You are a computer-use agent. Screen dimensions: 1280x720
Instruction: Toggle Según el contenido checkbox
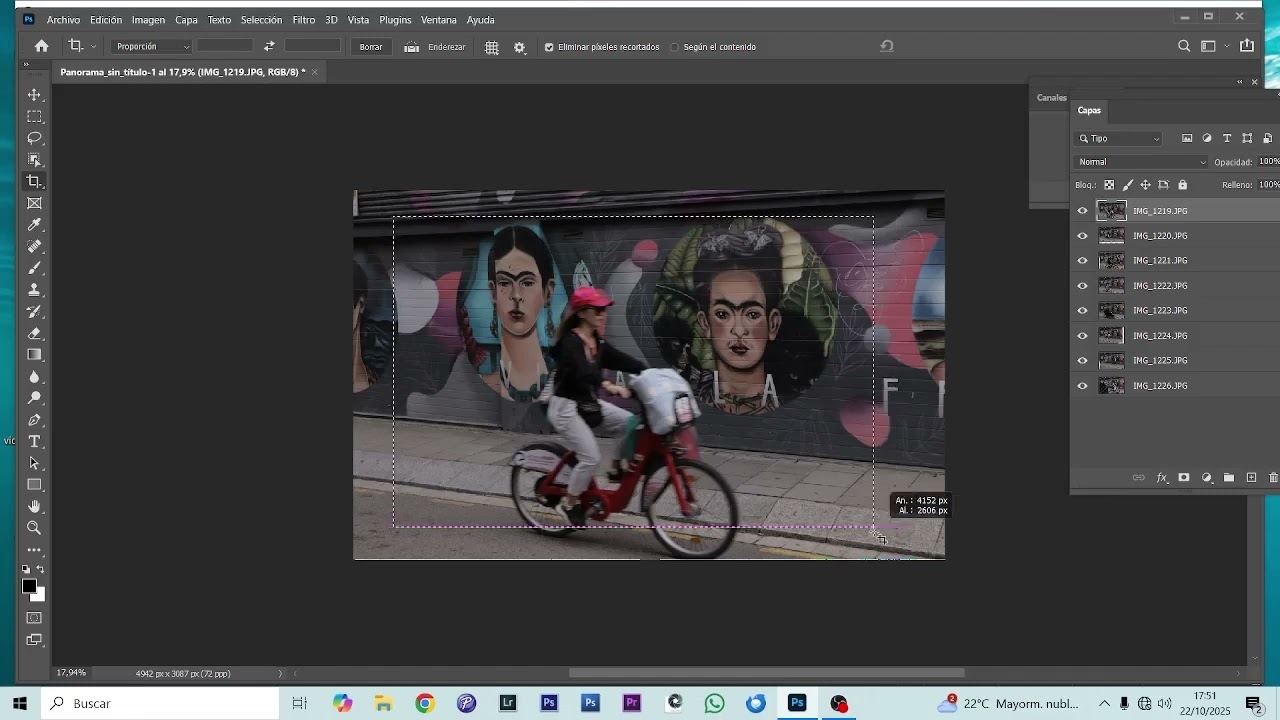pos(674,47)
